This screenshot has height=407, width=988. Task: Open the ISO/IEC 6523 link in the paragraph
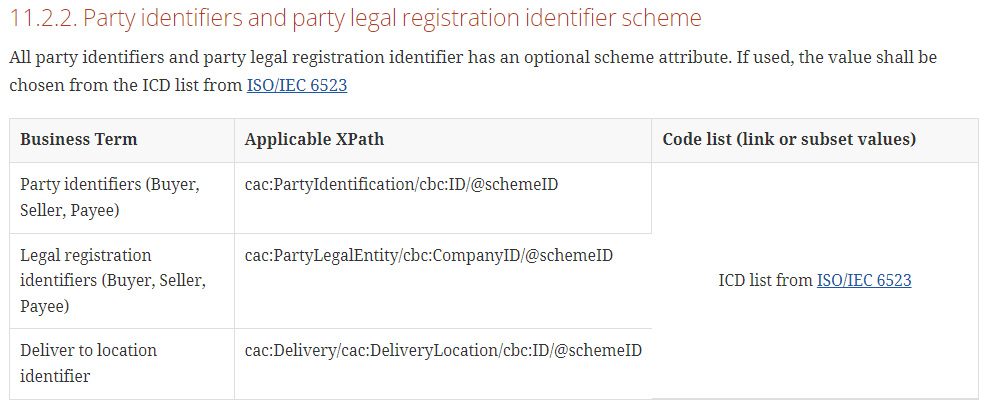[297, 85]
